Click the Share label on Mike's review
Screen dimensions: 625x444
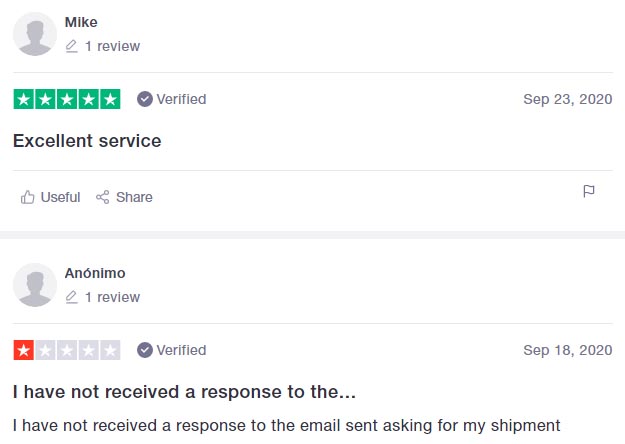coord(134,197)
